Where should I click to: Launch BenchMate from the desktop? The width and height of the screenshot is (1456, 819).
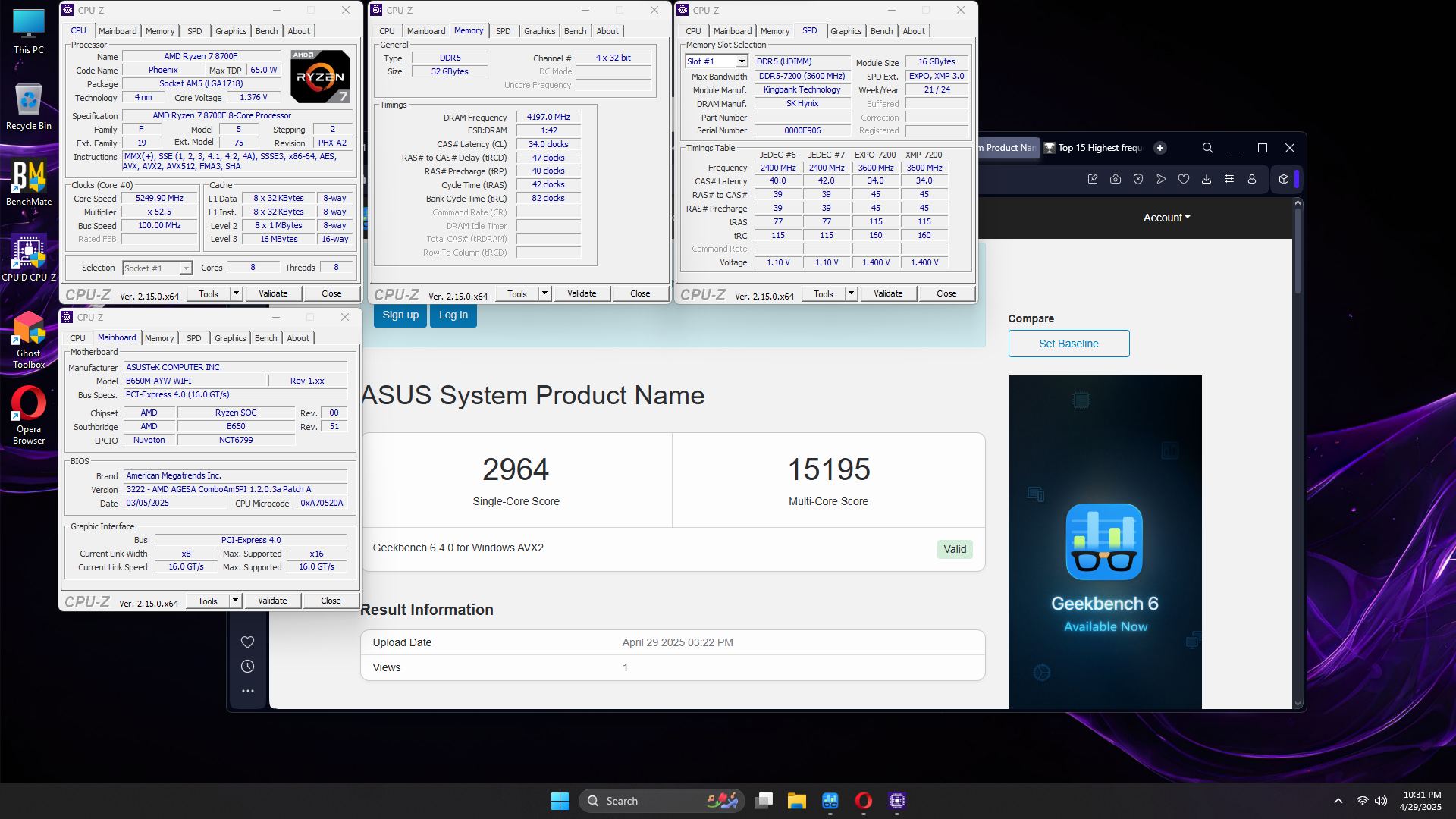pos(29,183)
